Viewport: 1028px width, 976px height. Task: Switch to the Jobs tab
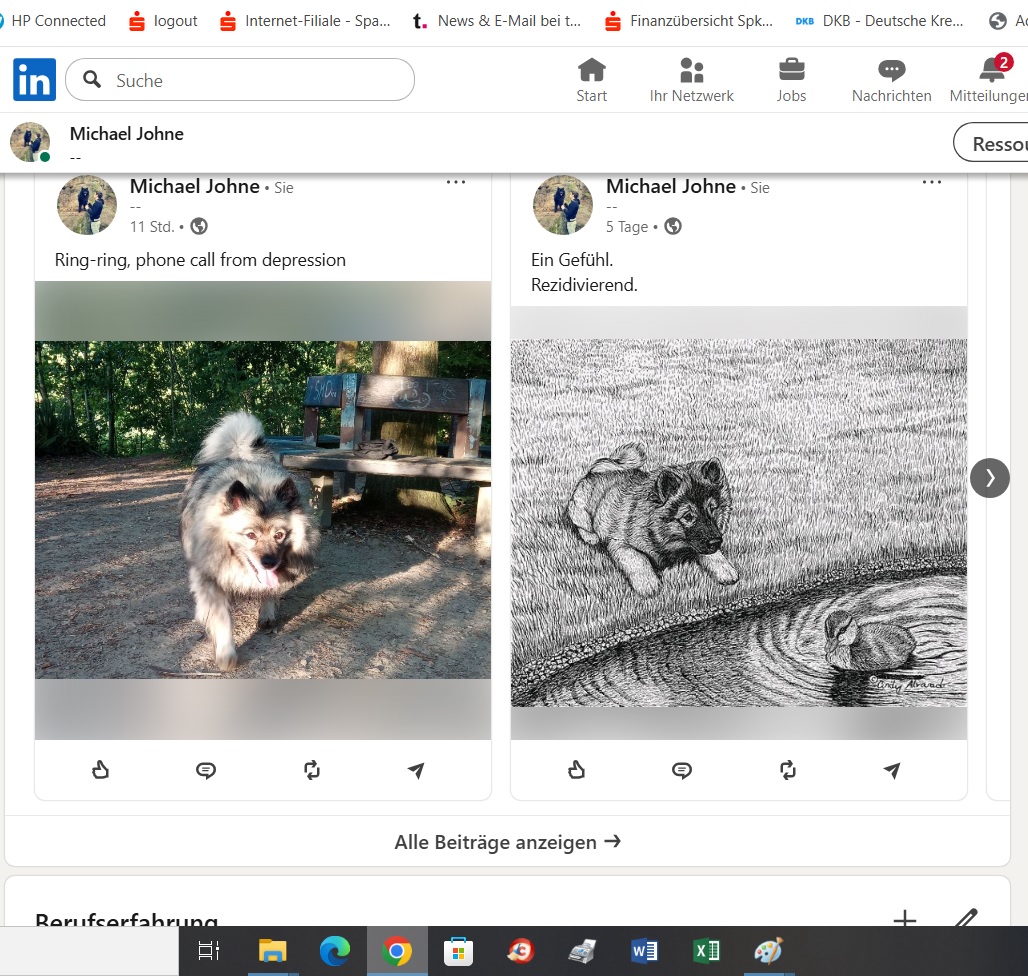coord(791,80)
